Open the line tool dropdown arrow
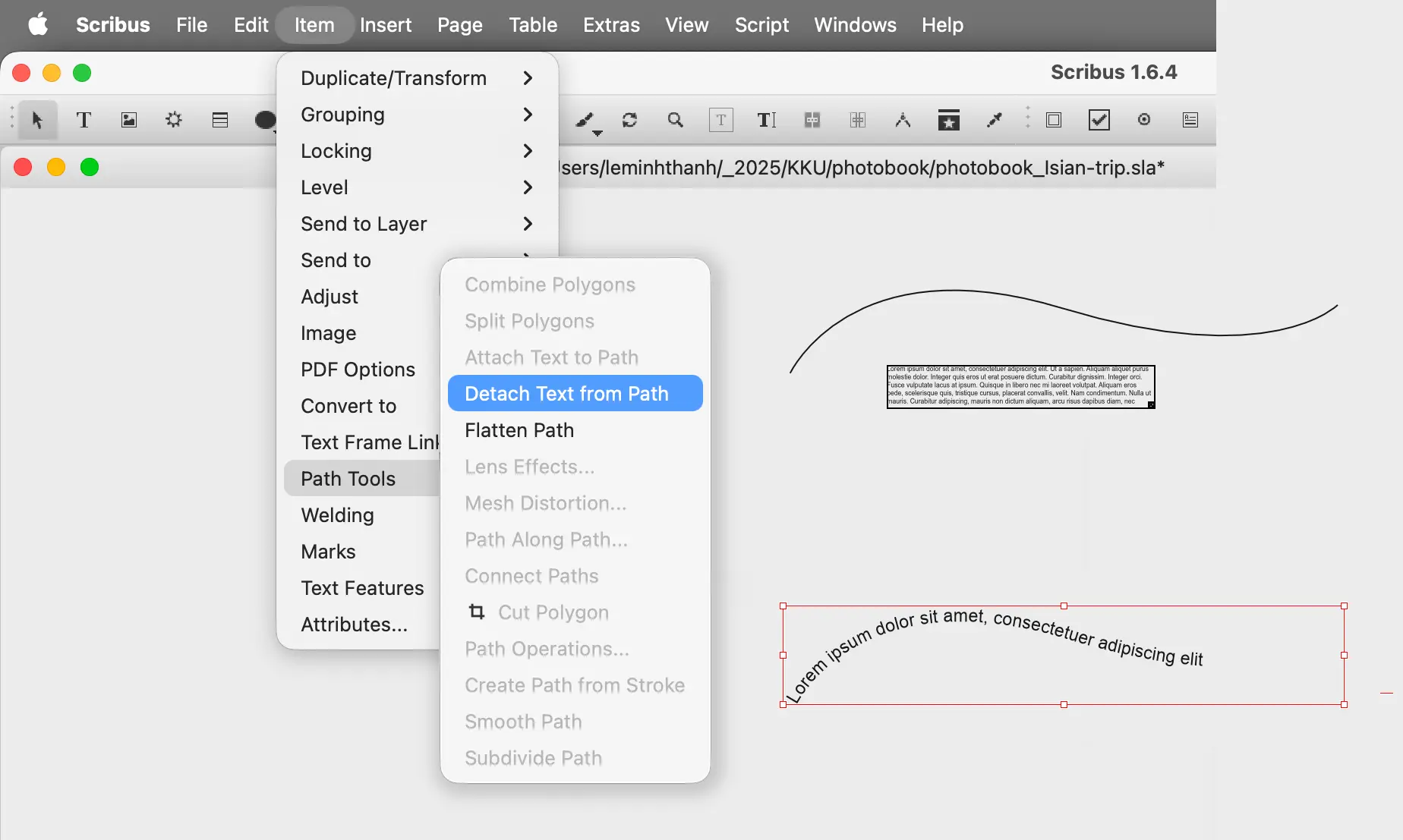 (x=598, y=133)
